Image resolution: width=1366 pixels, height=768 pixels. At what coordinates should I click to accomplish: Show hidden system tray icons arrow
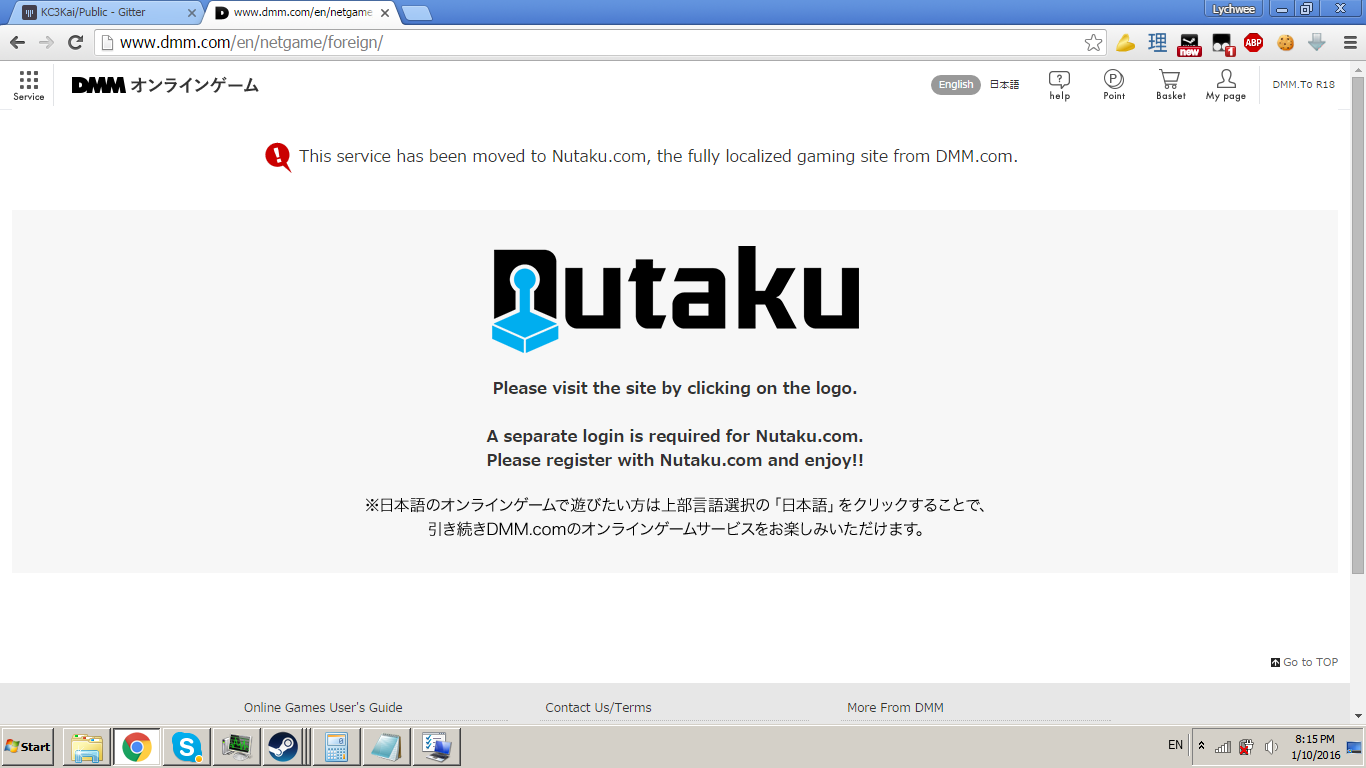[1201, 746]
